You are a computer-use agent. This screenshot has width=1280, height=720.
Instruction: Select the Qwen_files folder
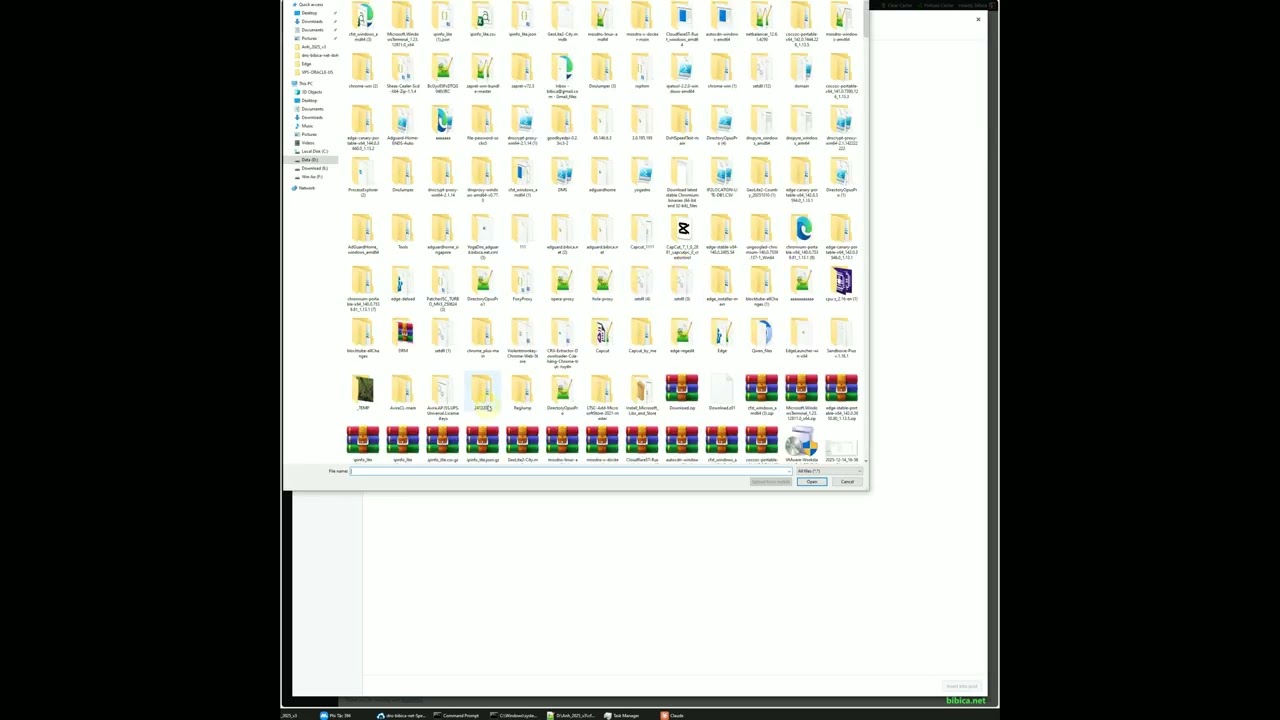pos(762,336)
